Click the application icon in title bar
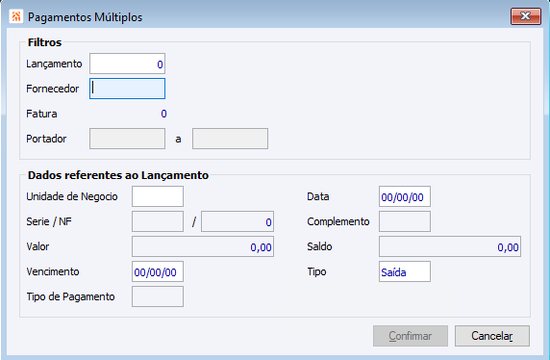550x360 pixels. 16,16
